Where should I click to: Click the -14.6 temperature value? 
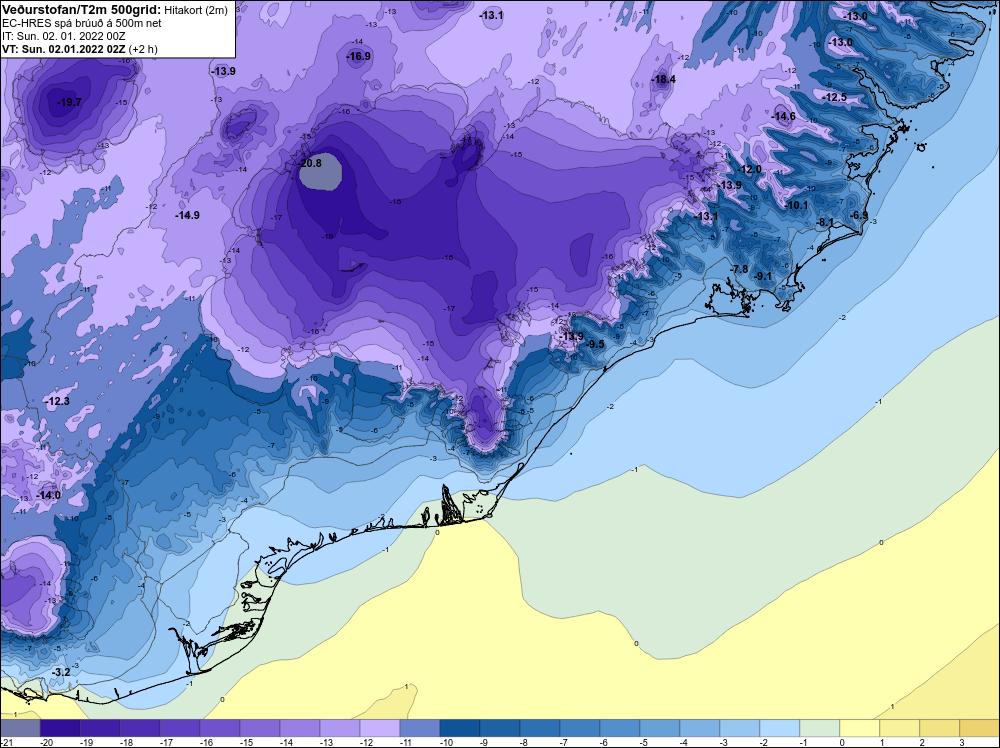783,116
